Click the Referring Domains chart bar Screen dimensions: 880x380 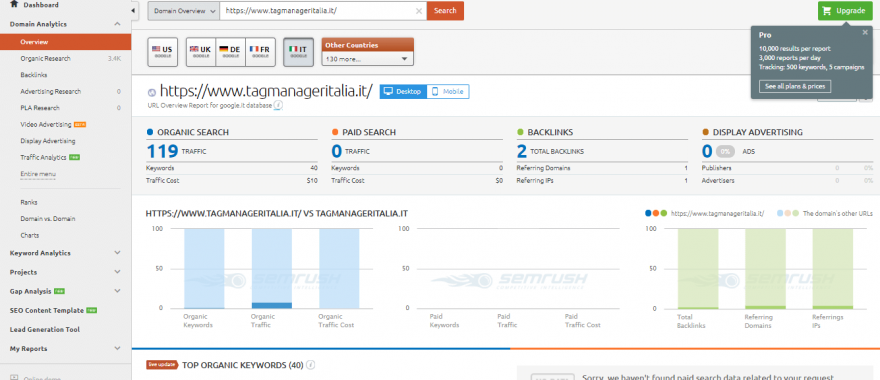[765, 268]
